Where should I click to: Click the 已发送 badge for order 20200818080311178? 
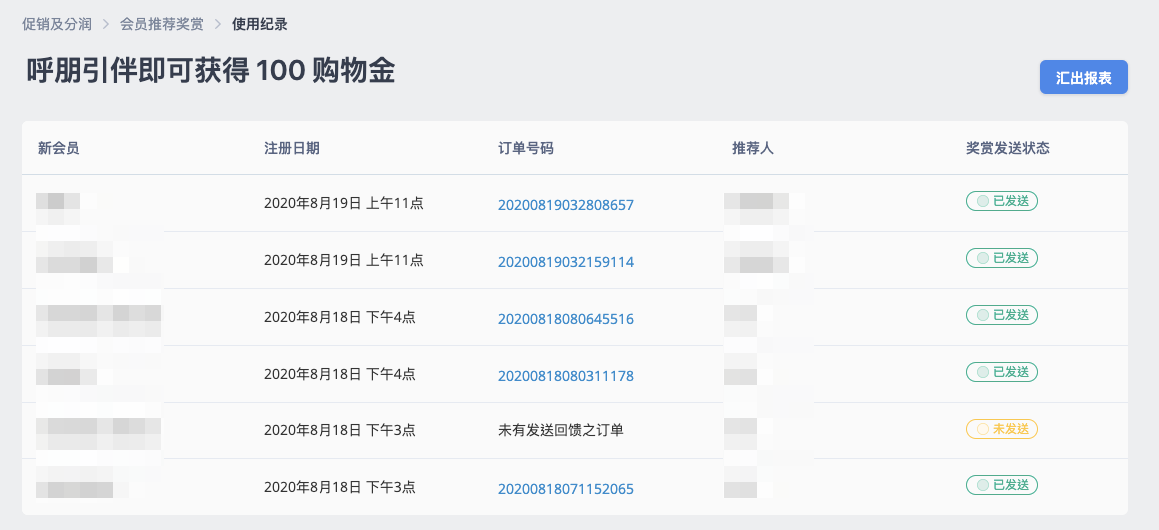(x=1002, y=372)
